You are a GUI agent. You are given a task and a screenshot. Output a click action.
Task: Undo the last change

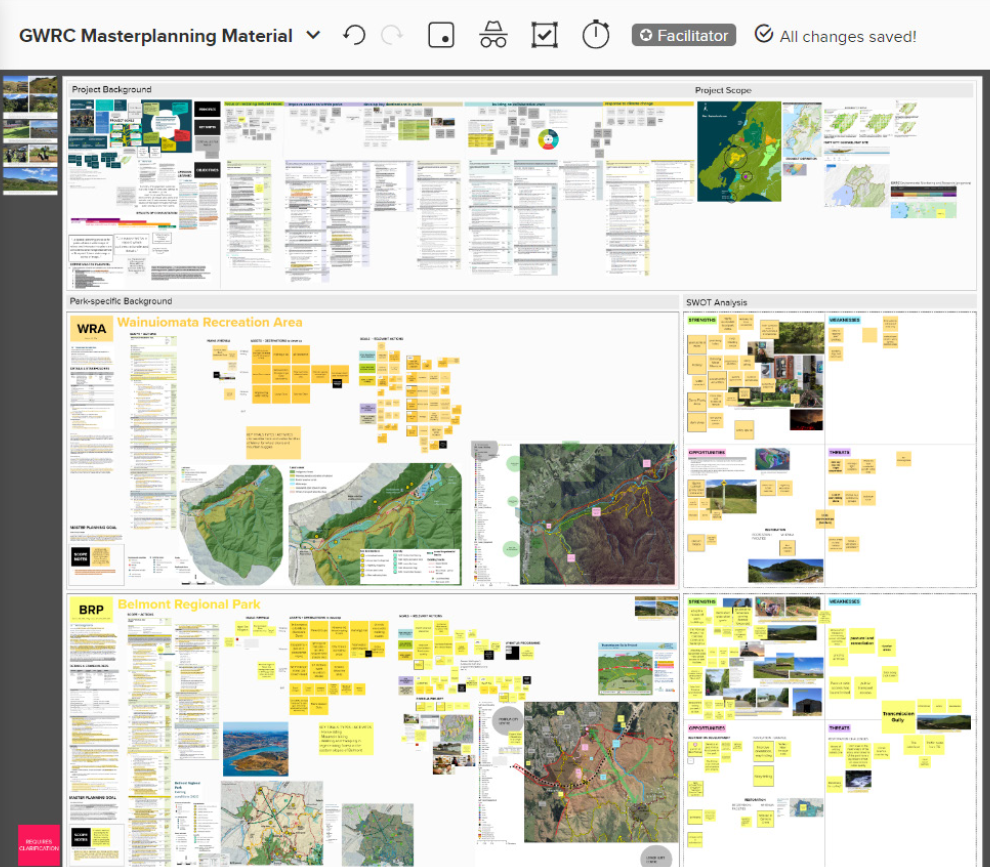coord(354,35)
